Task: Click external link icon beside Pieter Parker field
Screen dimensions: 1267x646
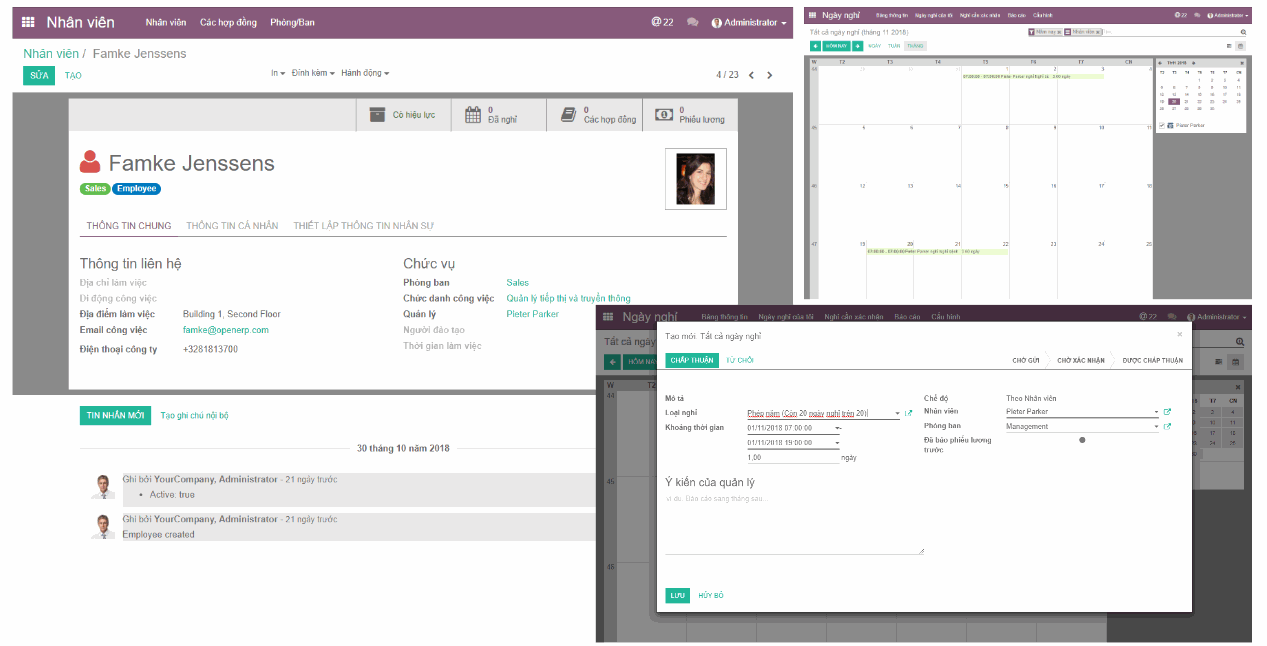Action: pos(1165,411)
